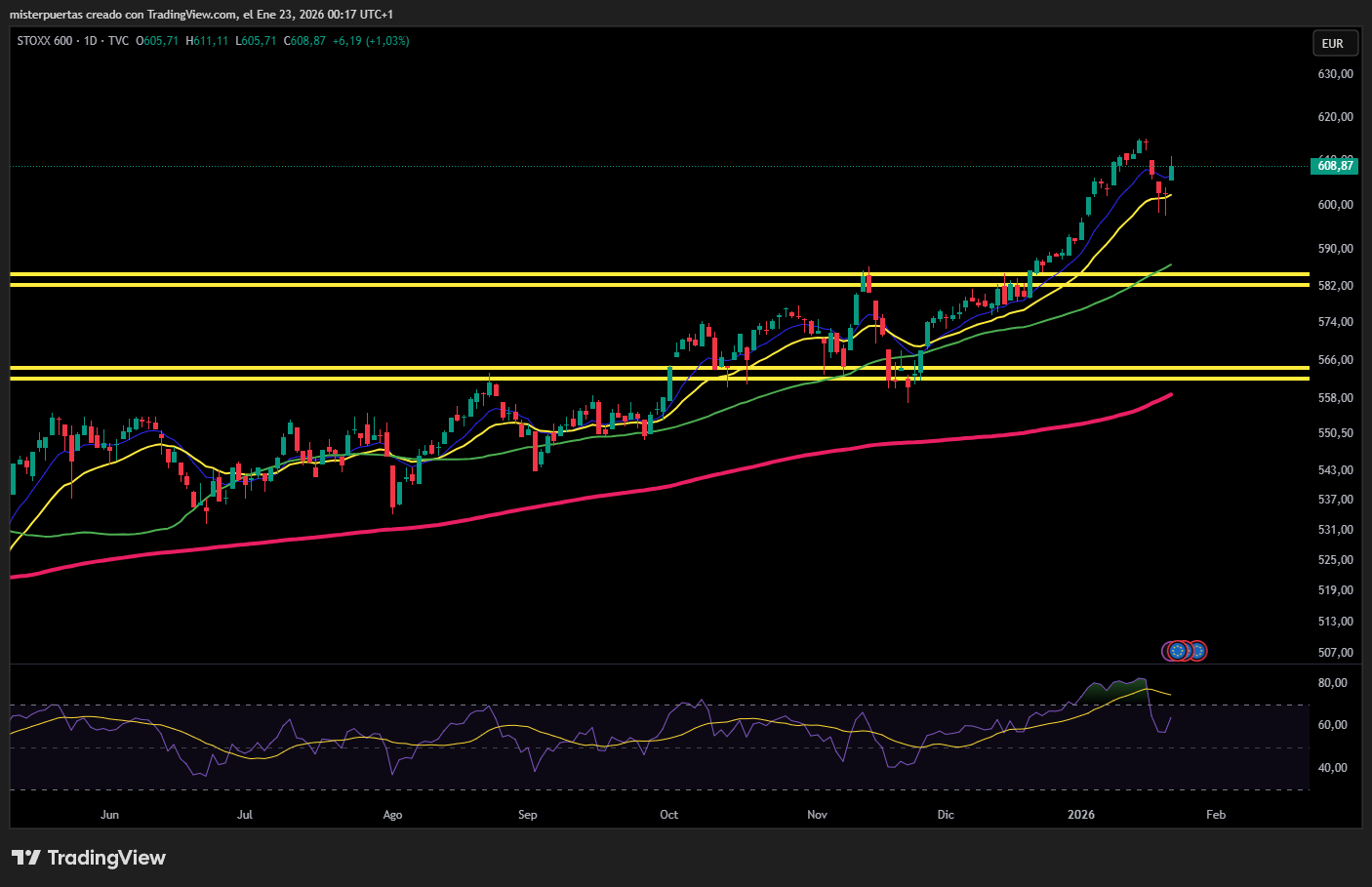Image resolution: width=1372 pixels, height=887 pixels.
Task: Click the 537,00 price axis label
Action: point(1335,500)
